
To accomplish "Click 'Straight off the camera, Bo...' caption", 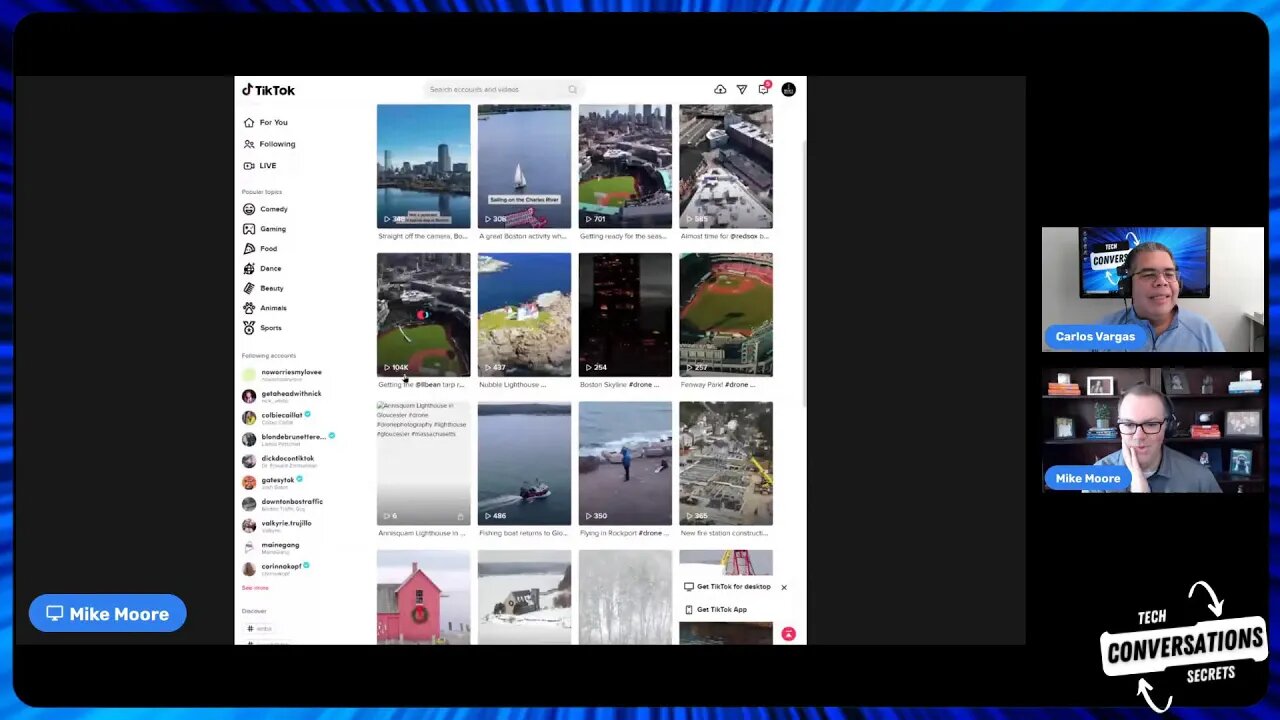I will (423, 237).
